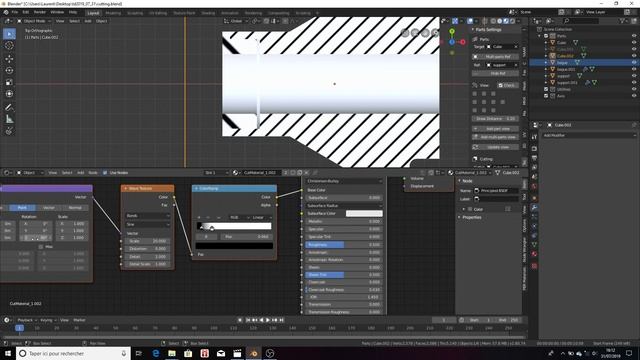Expand the Properties panel in node sidebar
The width and height of the screenshot is (640, 360).
point(460,218)
